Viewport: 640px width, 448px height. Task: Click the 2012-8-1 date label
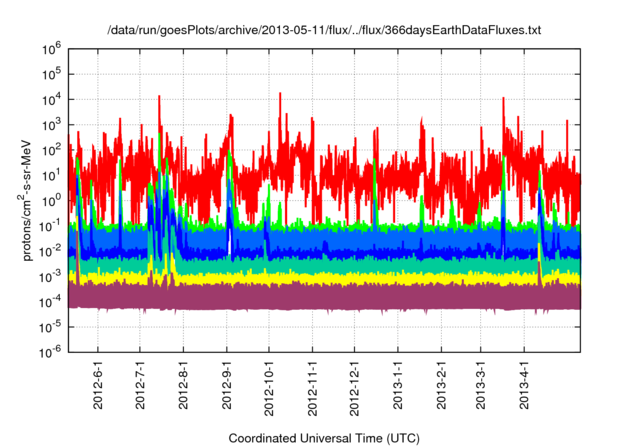tap(183, 385)
